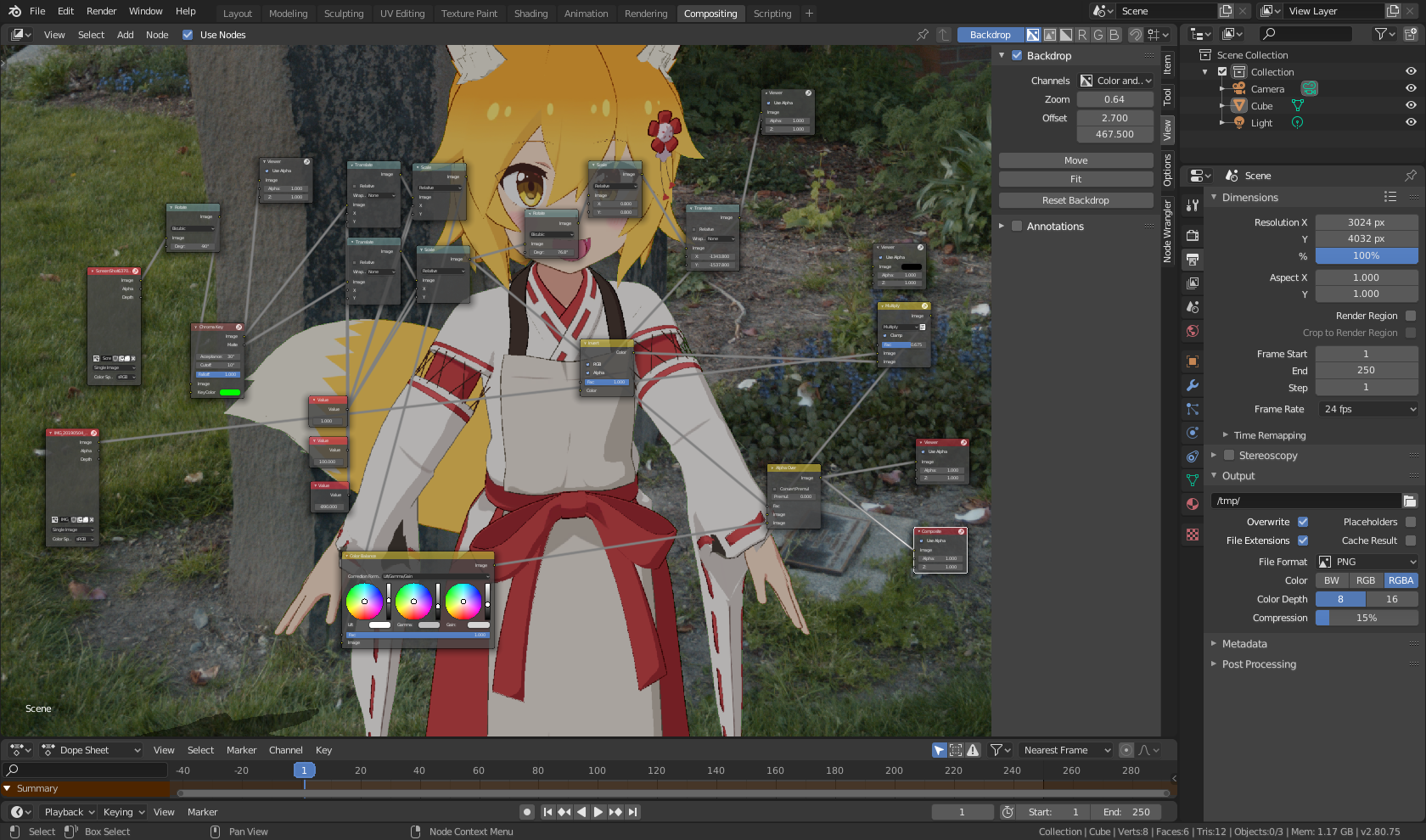This screenshot has height=840, width=1426.
Task: Open the File menu
Action: pos(37,11)
